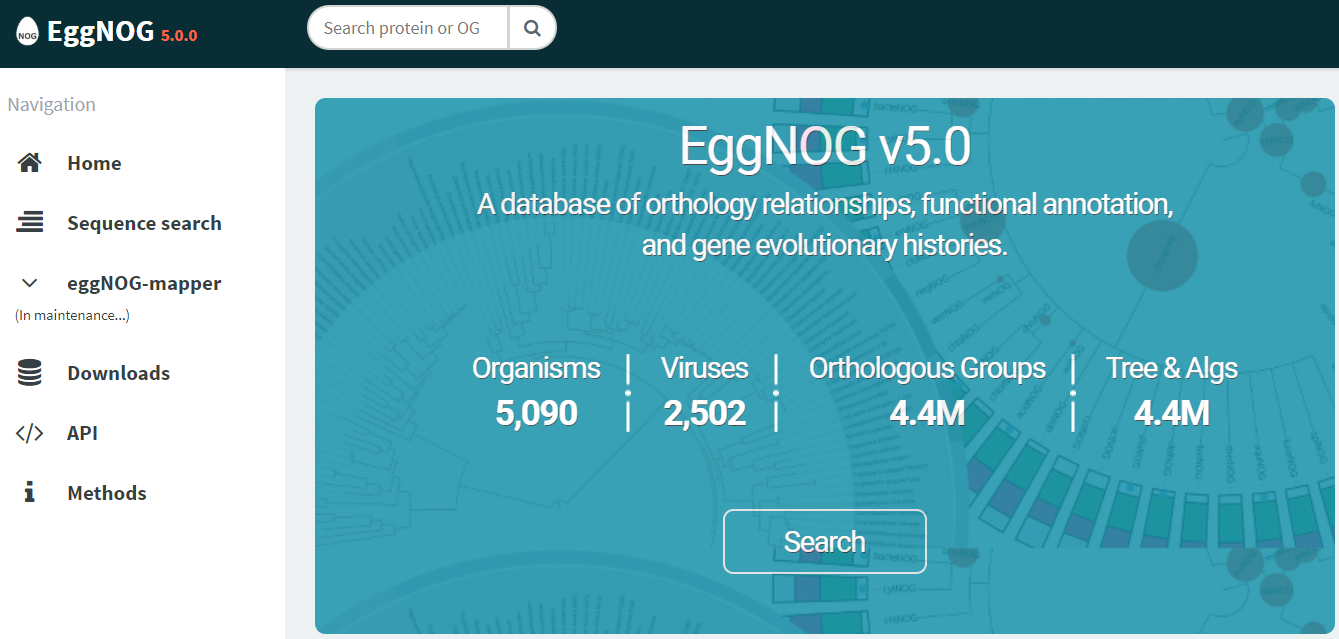Click the Downloads database stack icon
Viewport: 1339px width, 639px height.
coord(29,371)
